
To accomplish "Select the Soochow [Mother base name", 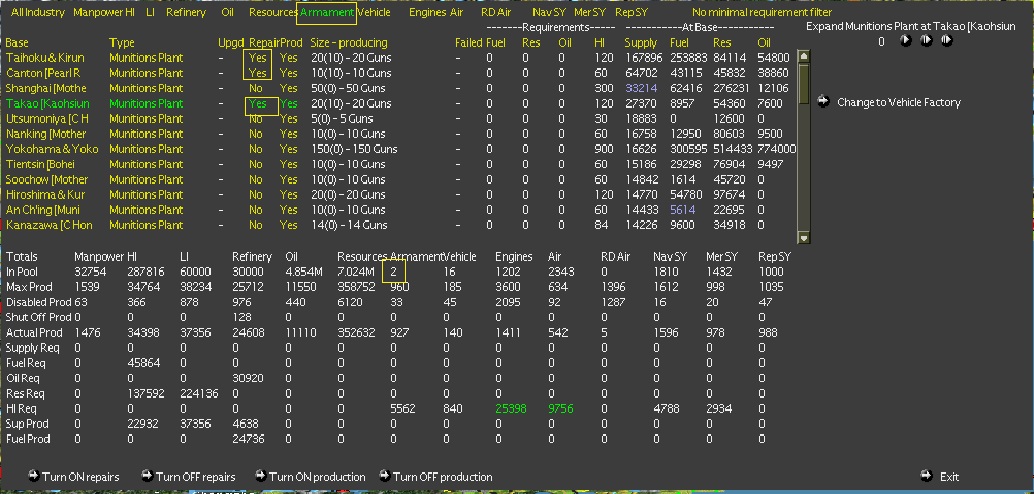I will point(47,179).
